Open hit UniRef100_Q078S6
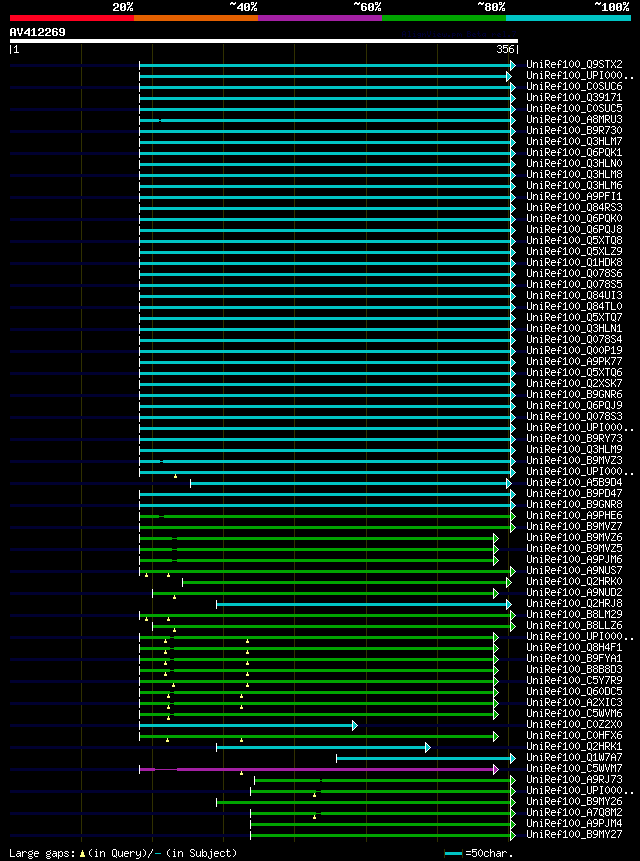This screenshot has width=640, height=861. [x=574, y=273]
